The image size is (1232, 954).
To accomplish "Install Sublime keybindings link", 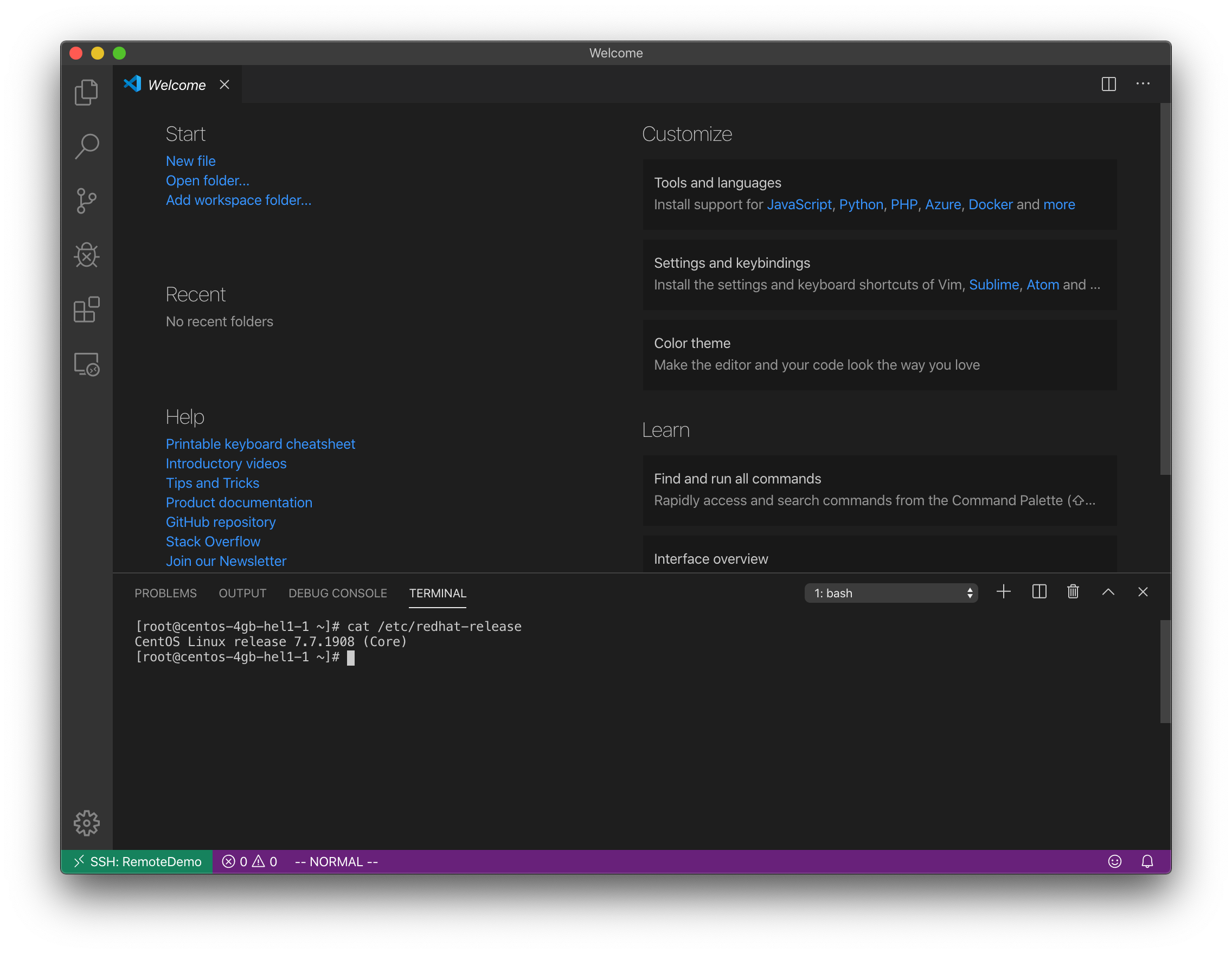I will point(994,285).
